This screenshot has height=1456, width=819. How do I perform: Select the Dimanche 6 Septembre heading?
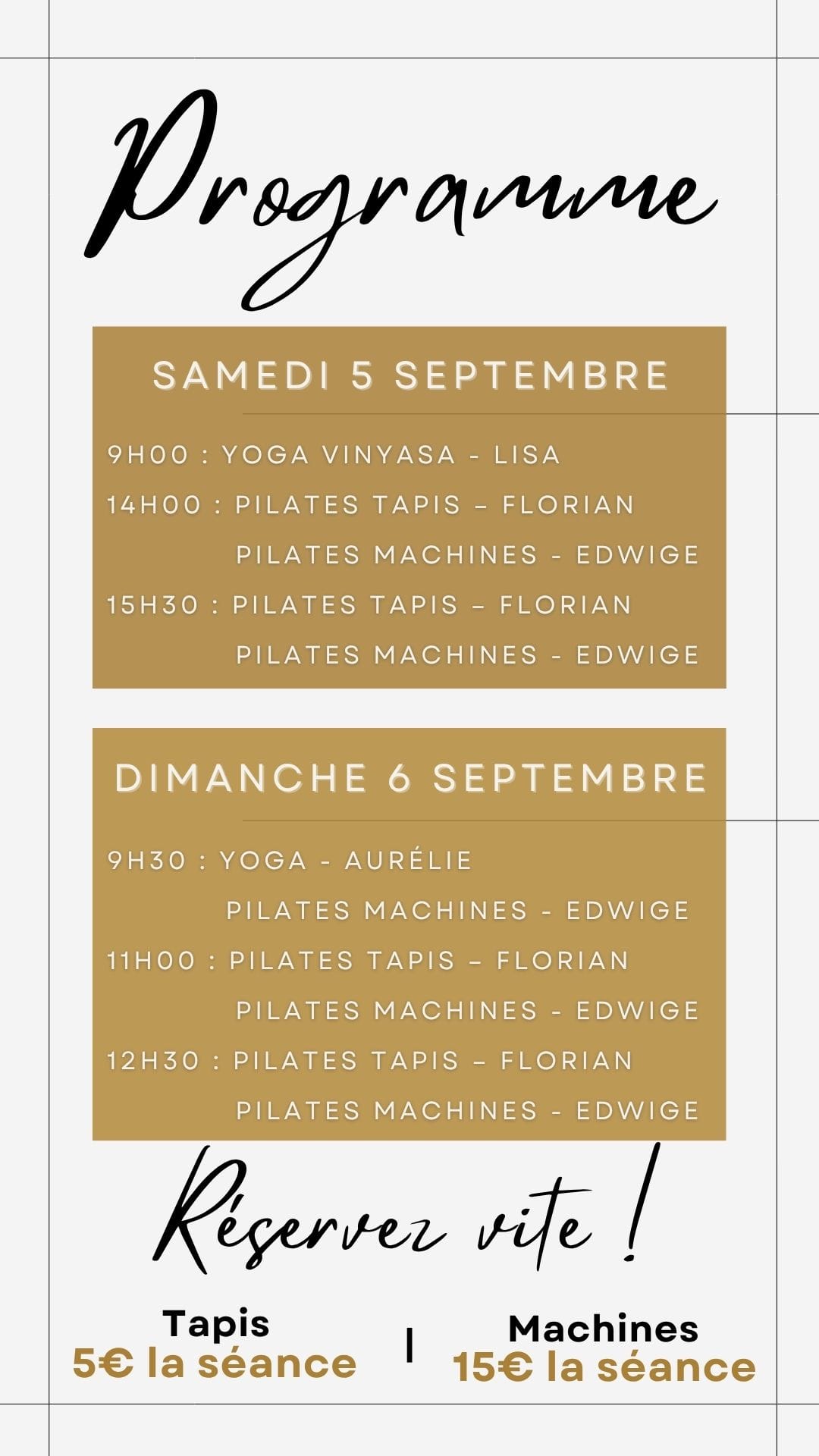click(x=411, y=779)
